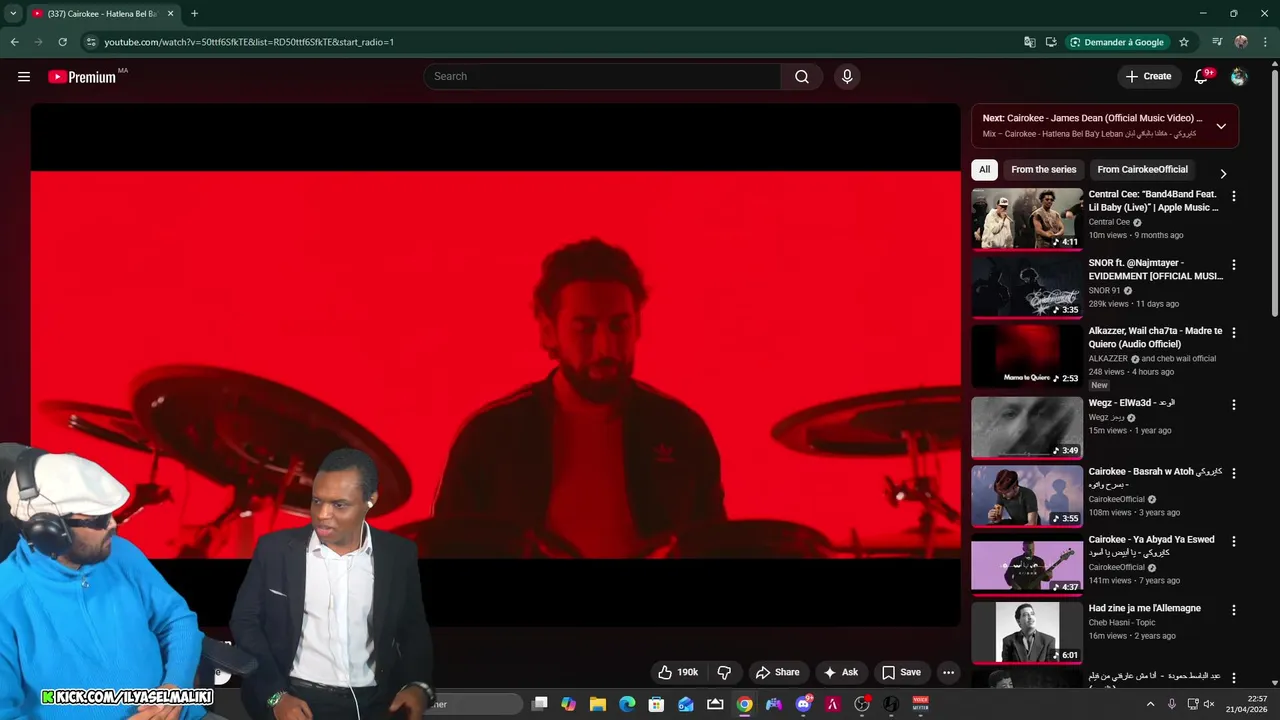Open YouTube account avatar menu
The image size is (1280, 720).
[x=1239, y=77]
